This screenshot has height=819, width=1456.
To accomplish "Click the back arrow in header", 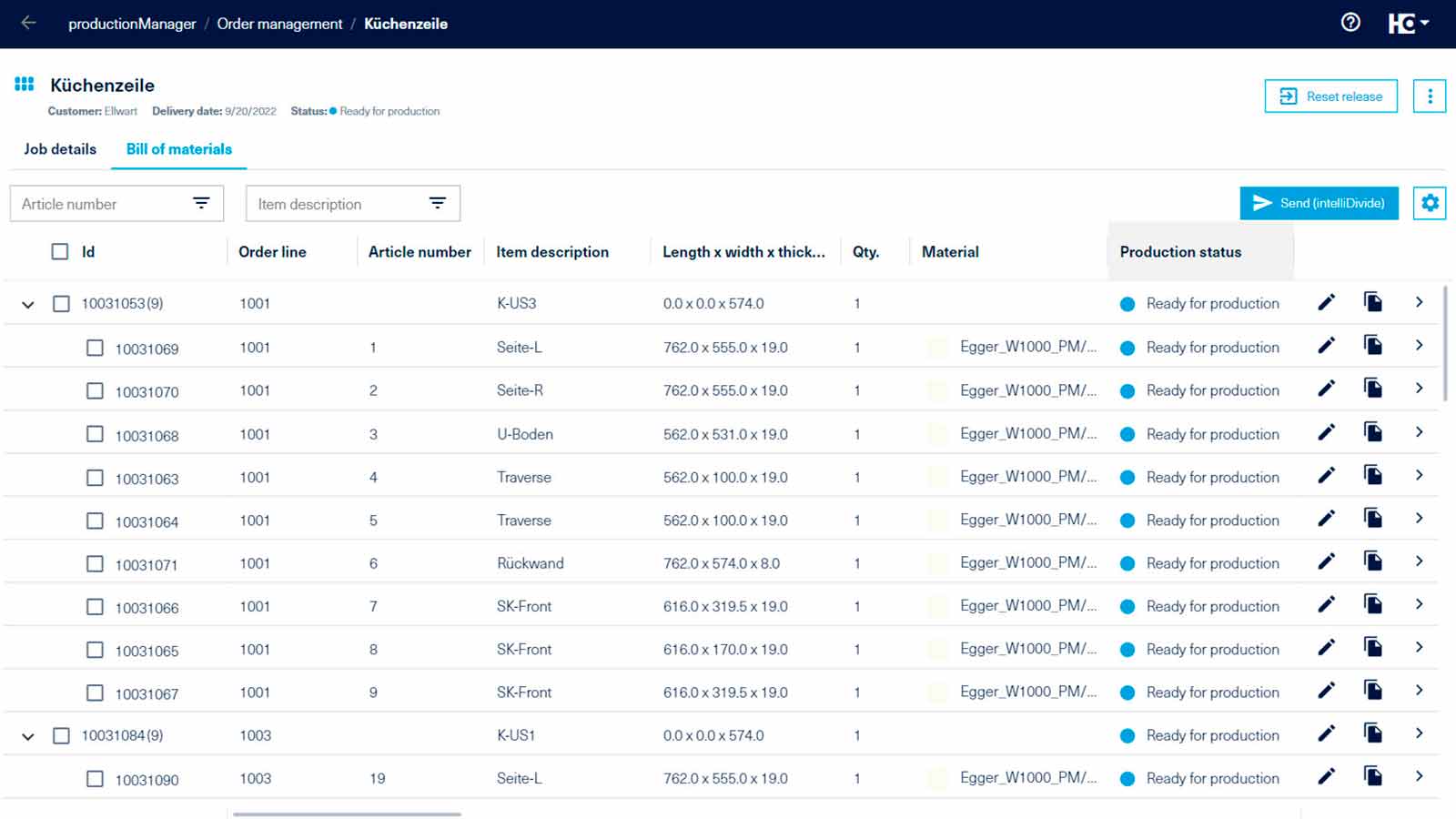I will tap(28, 23).
